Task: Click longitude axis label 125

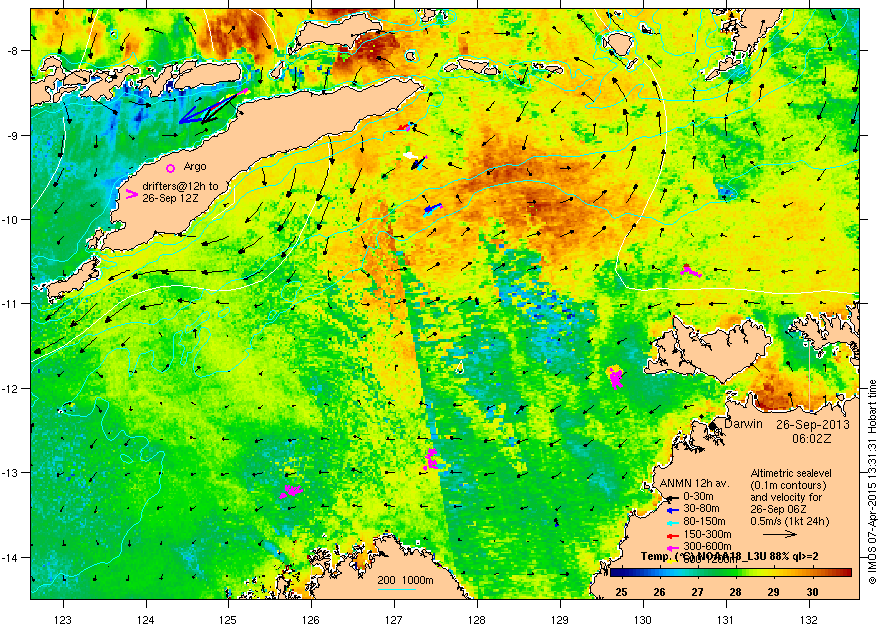Action: (x=228, y=620)
